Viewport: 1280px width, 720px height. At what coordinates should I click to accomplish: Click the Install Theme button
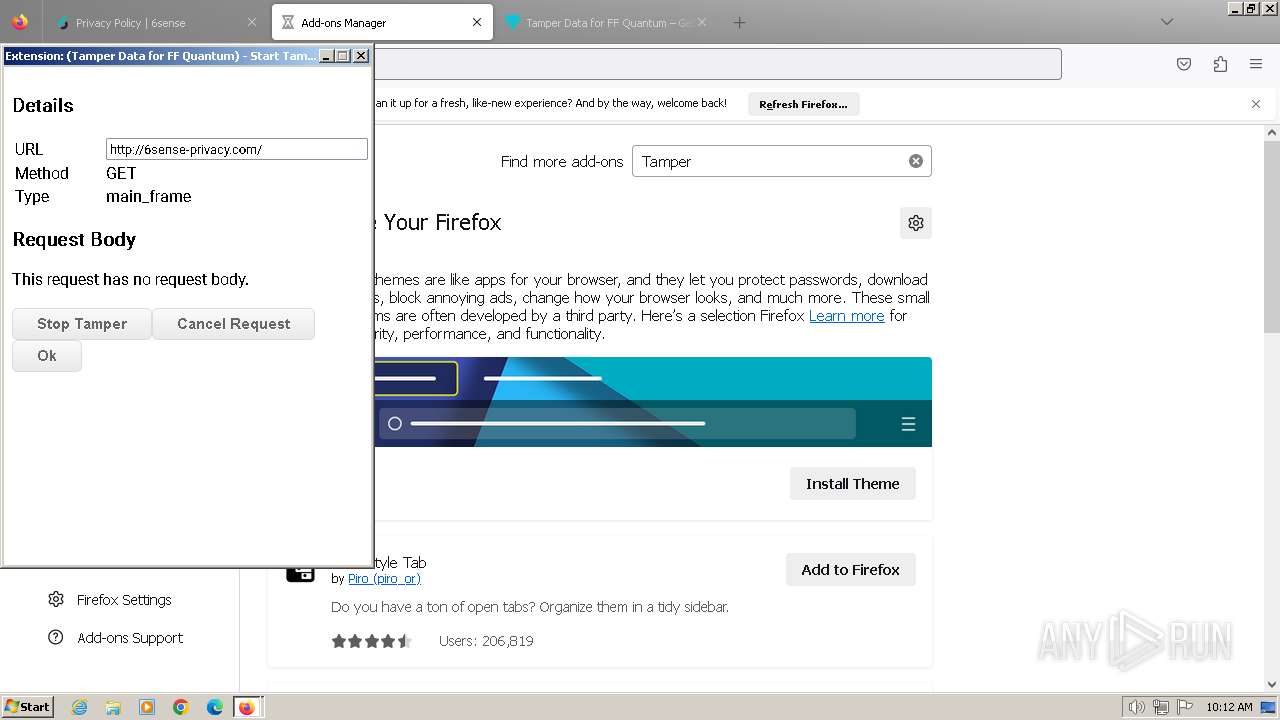click(x=852, y=483)
